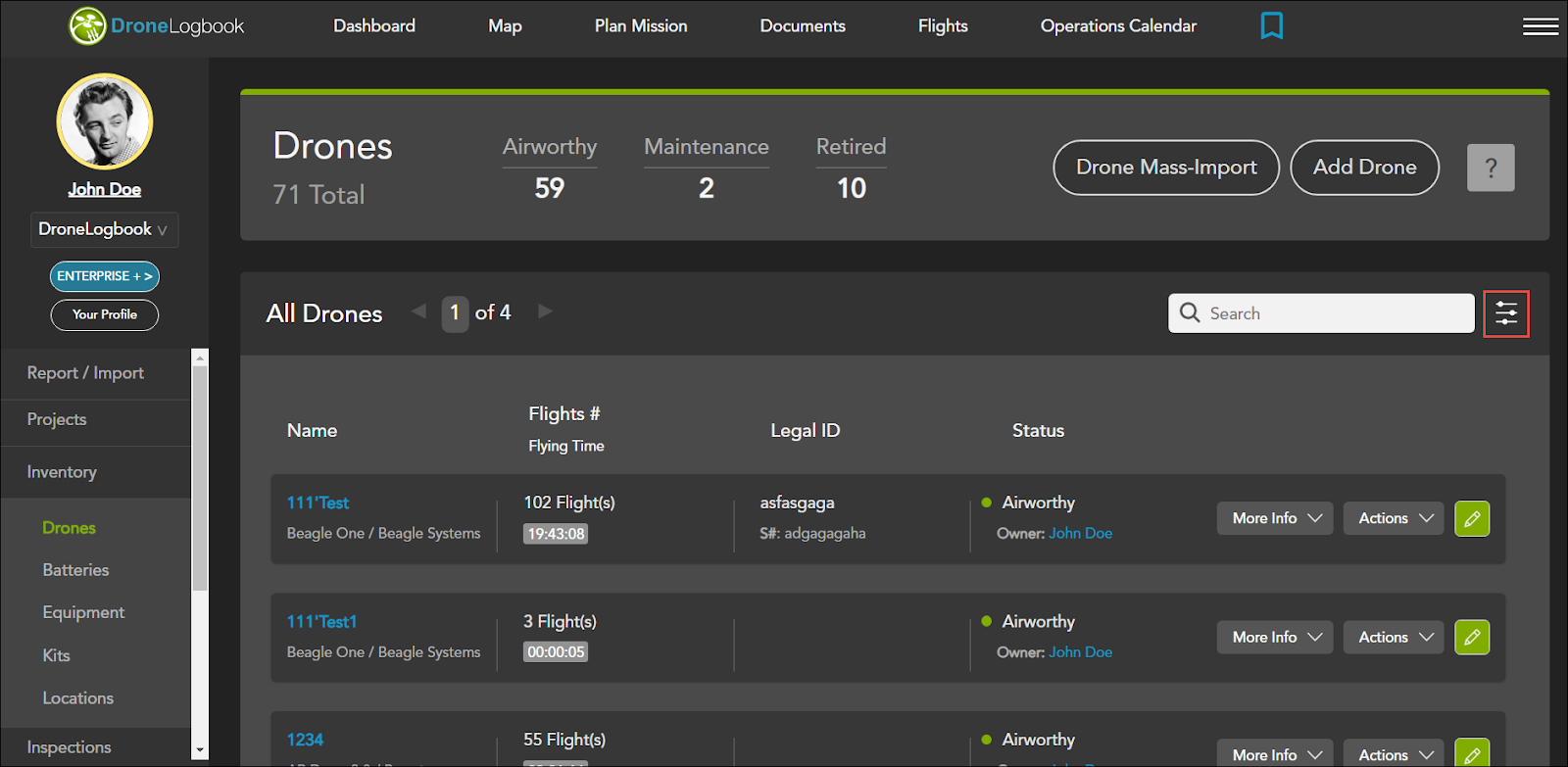Open Actions dropdown for 111'Test
Screen dimensions: 1568x767
tap(1394, 518)
